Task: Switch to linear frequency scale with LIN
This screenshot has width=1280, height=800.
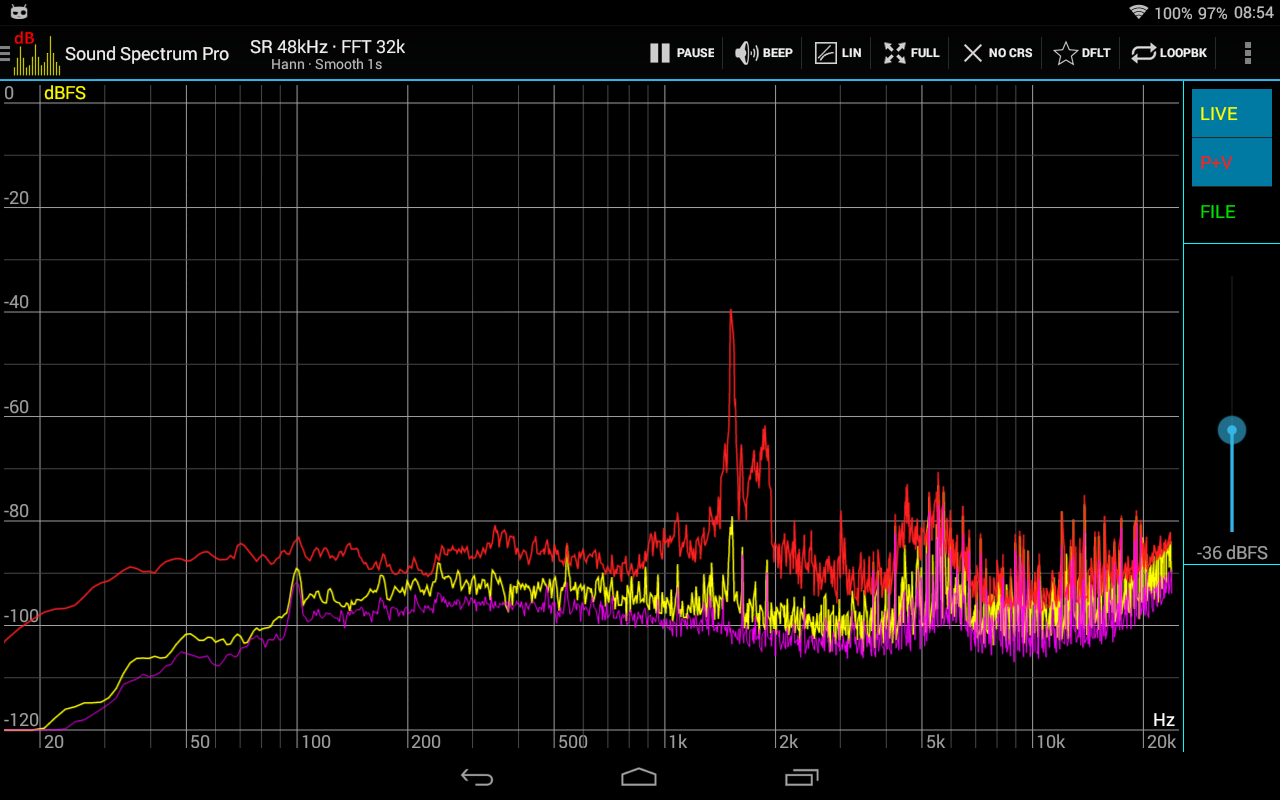Action: point(837,52)
